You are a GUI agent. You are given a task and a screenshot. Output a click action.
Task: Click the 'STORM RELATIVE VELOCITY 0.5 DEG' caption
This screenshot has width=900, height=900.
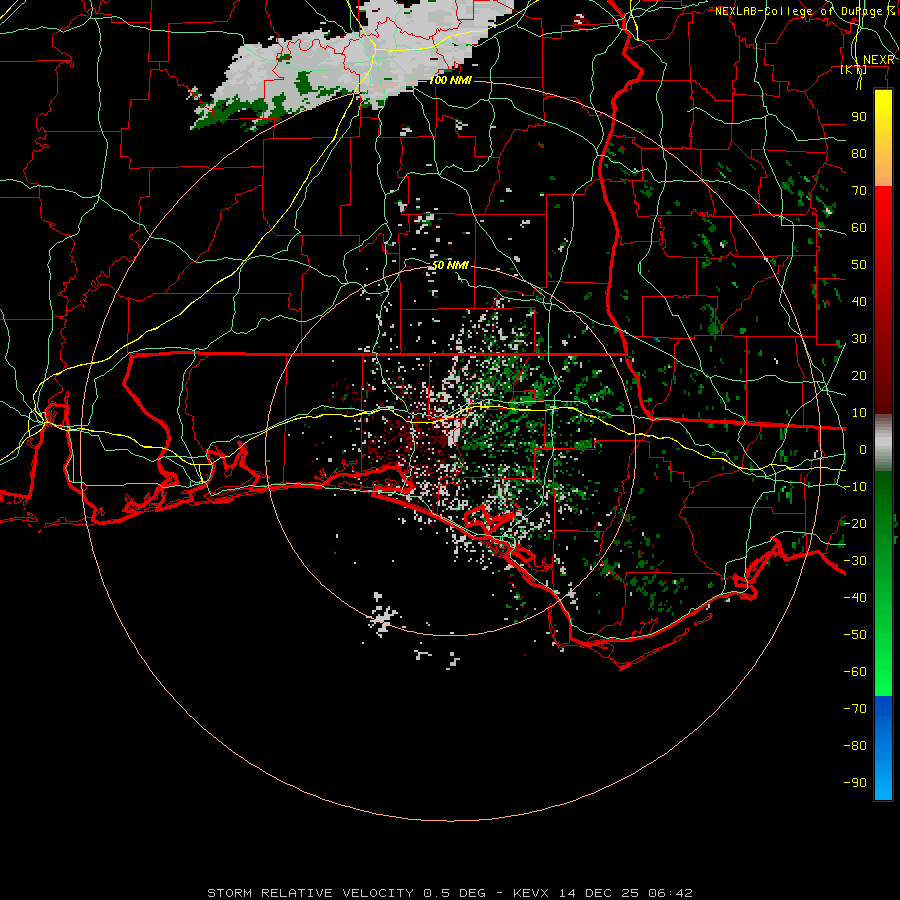[x=346, y=893]
